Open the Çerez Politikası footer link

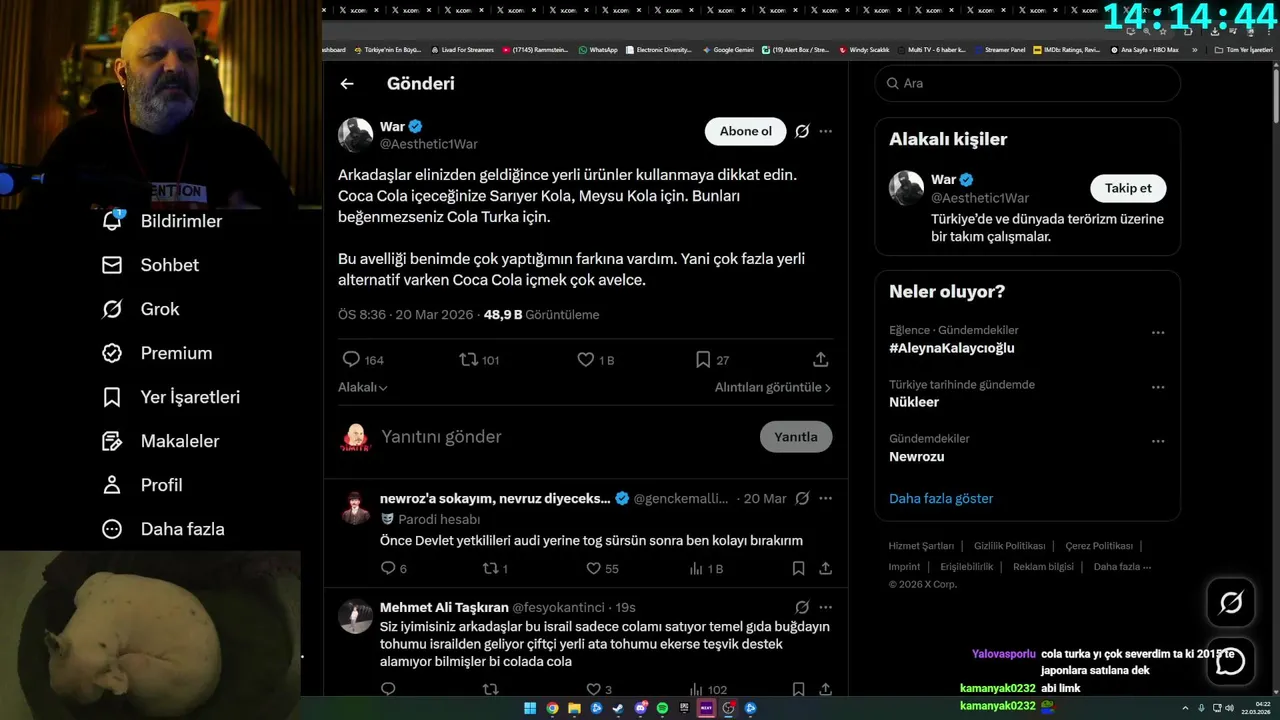click(1099, 546)
